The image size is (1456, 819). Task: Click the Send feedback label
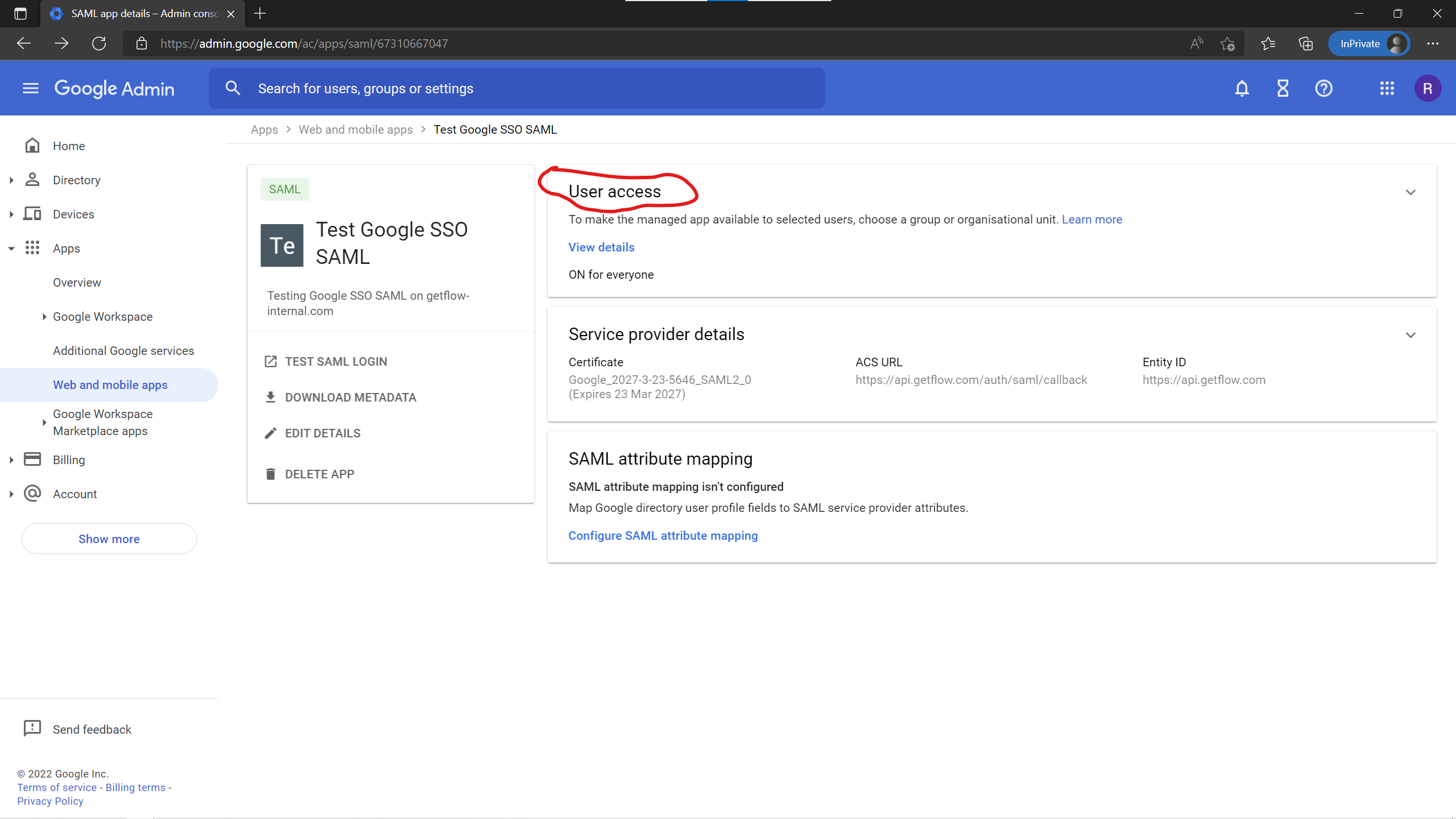click(92, 730)
